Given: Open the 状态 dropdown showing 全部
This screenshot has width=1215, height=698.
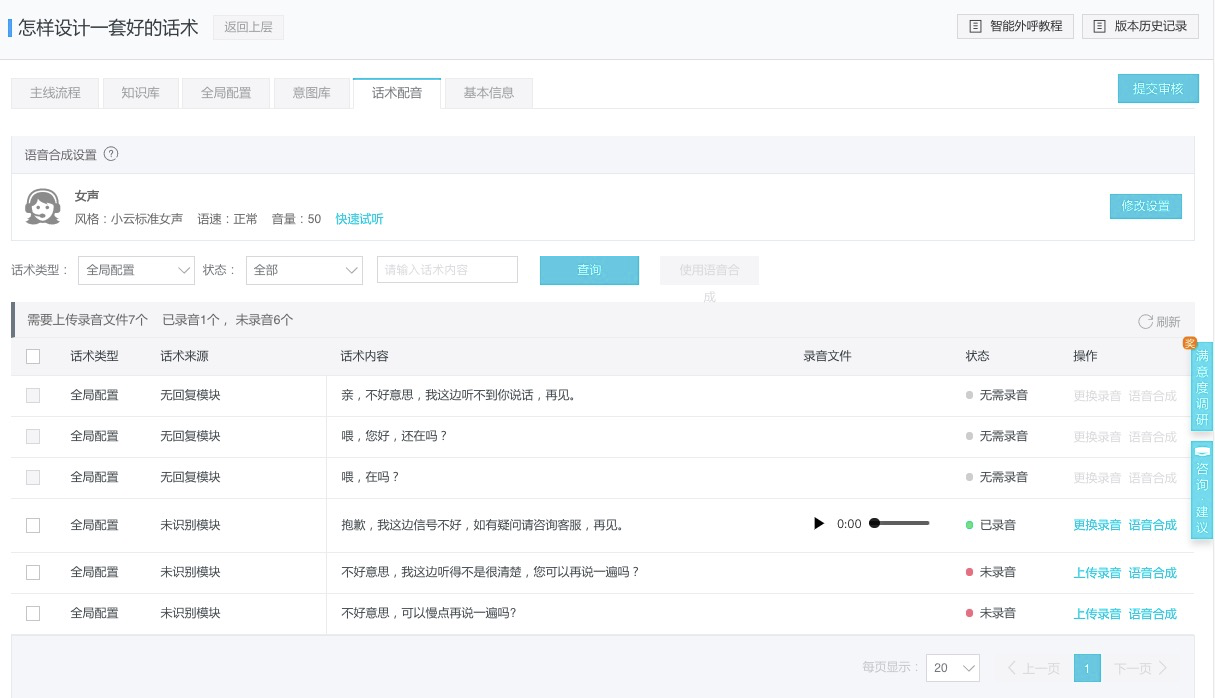Looking at the screenshot, I should point(304,270).
